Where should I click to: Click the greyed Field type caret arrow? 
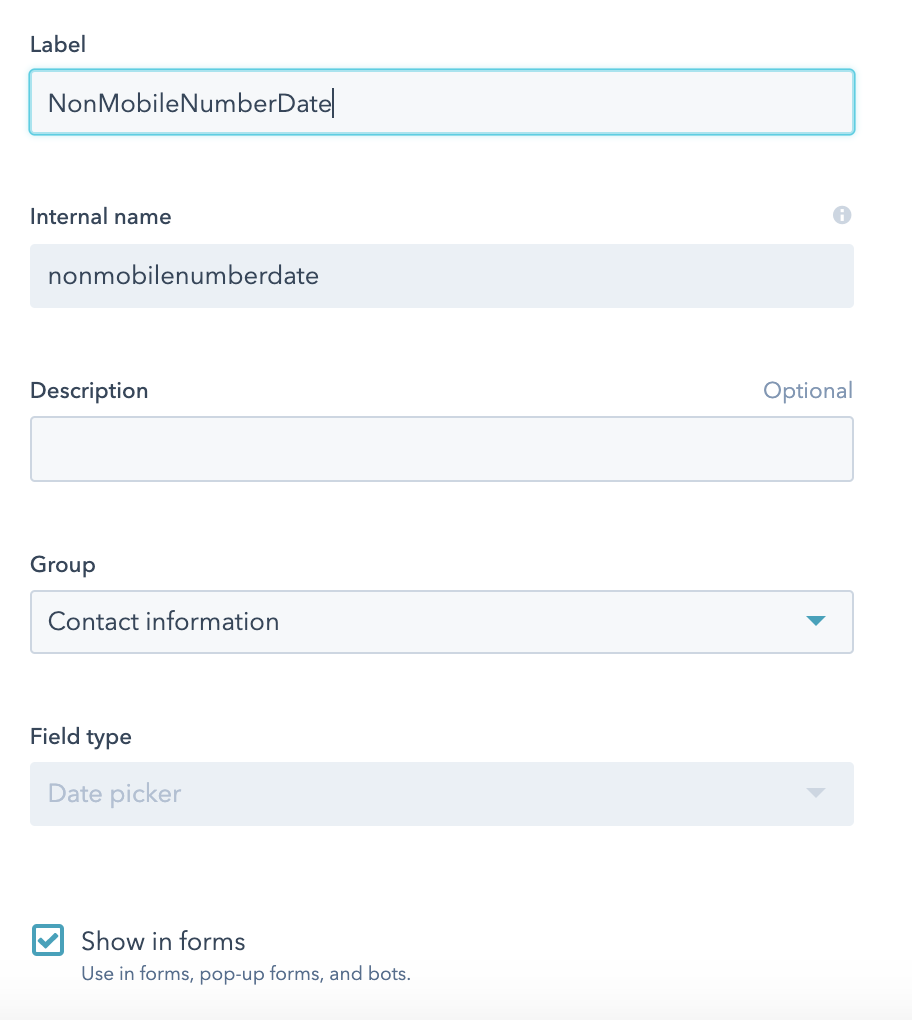[816, 792]
